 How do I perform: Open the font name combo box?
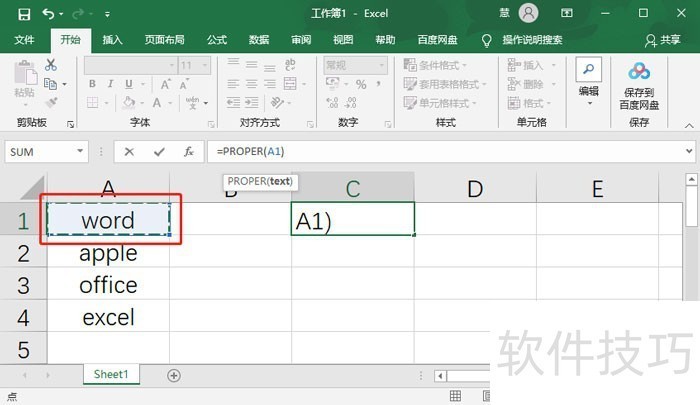coord(130,66)
